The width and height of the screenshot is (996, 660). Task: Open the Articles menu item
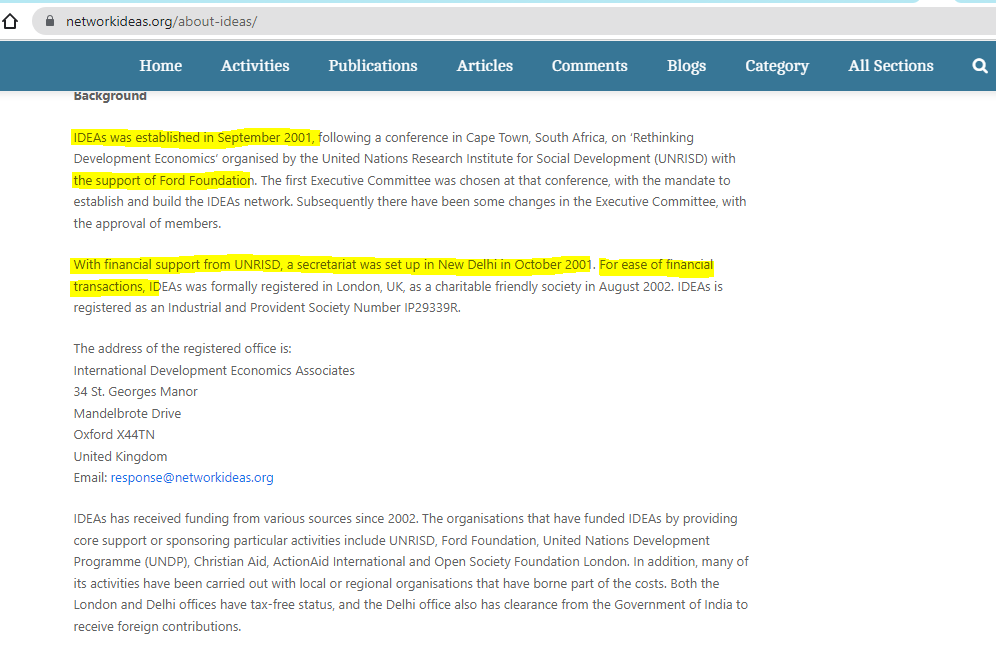coord(485,65)
